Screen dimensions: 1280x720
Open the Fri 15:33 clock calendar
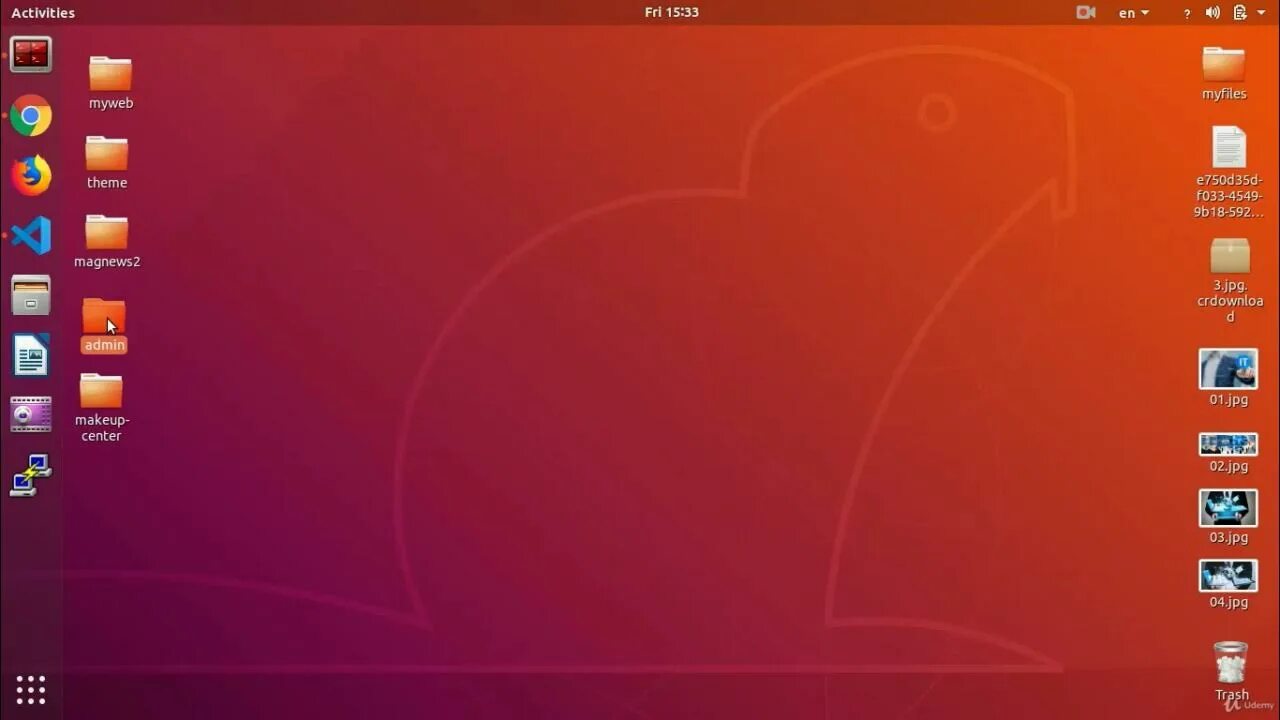coord(672,12)
